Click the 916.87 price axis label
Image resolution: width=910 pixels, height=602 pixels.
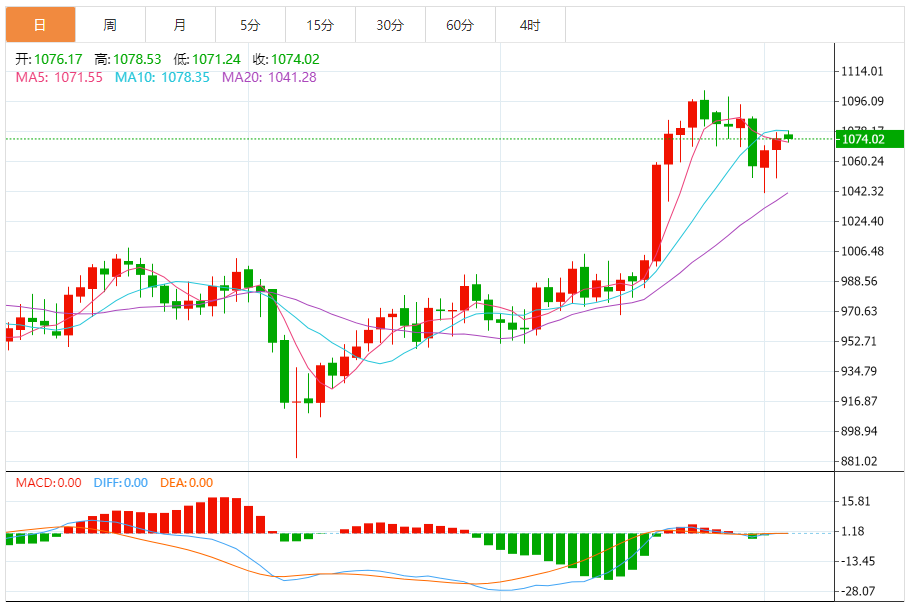(x=859, y=401)
